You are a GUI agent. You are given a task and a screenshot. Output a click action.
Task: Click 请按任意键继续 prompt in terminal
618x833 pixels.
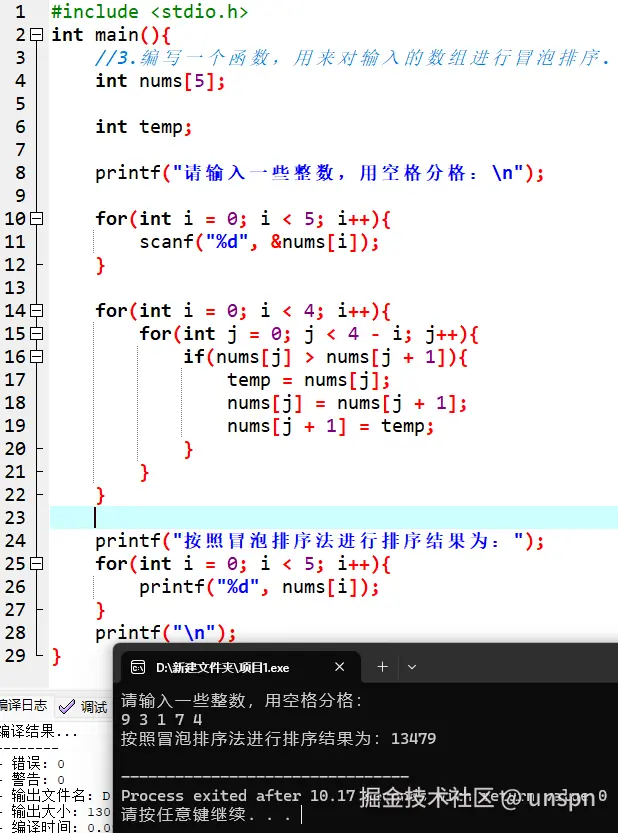click(x=206, y=814)
